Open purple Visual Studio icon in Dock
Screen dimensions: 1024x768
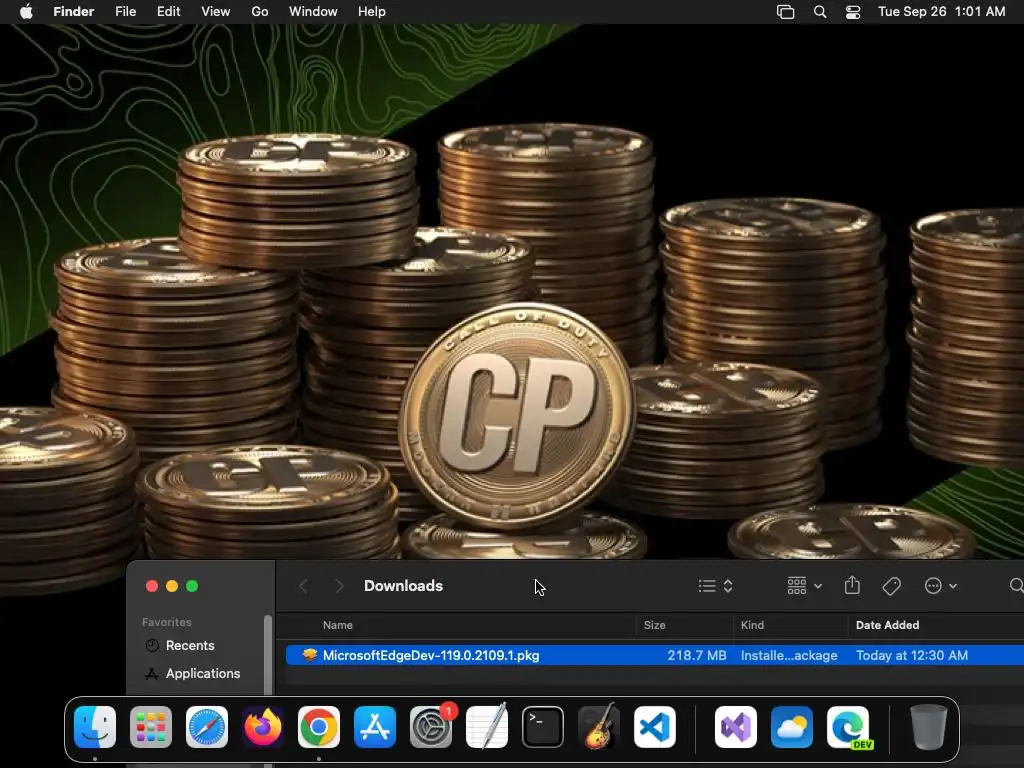[736, 726]
